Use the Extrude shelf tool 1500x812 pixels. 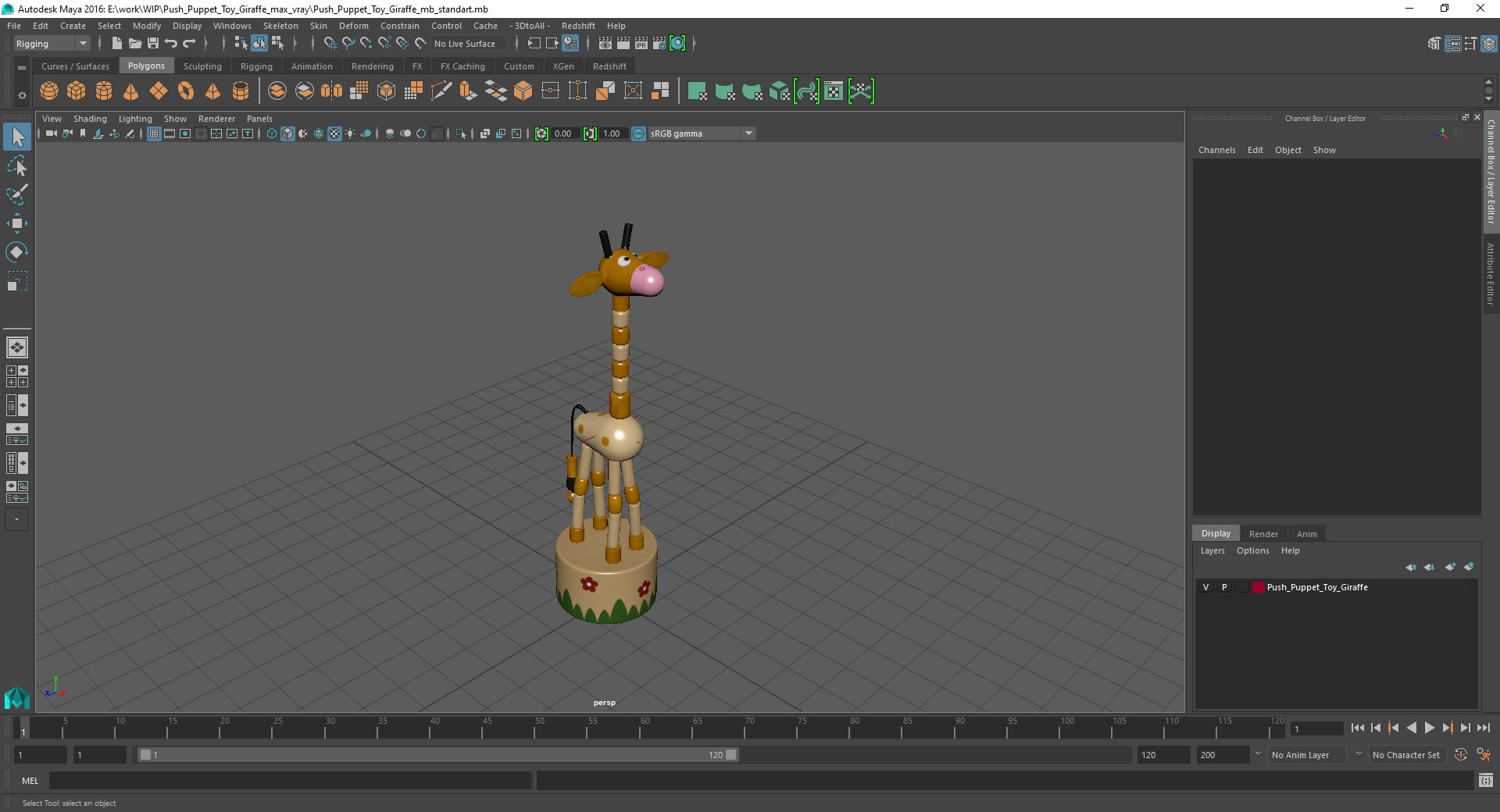(x=469, y=91)
